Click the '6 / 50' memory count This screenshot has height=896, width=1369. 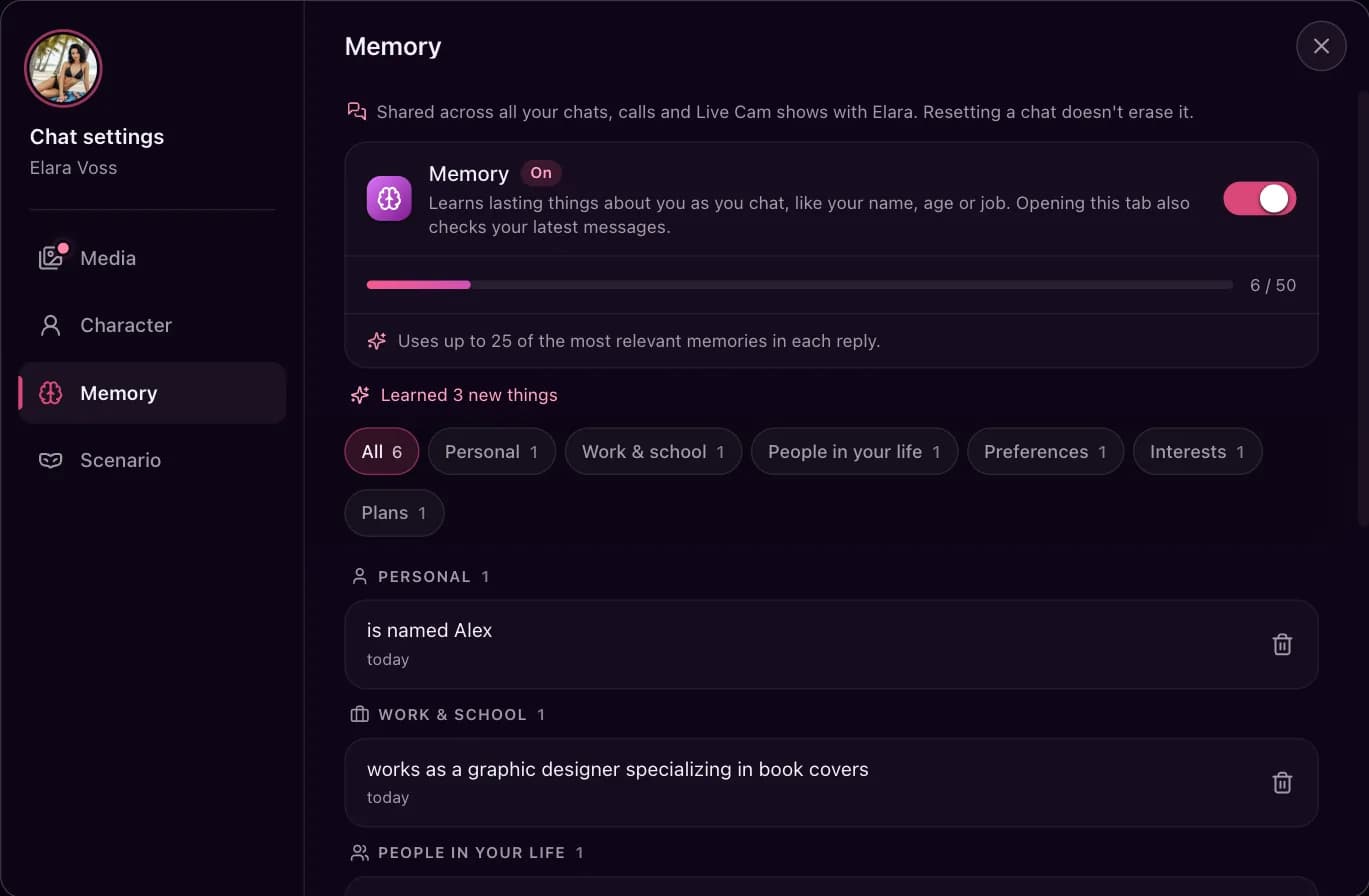coord(1273,285)
